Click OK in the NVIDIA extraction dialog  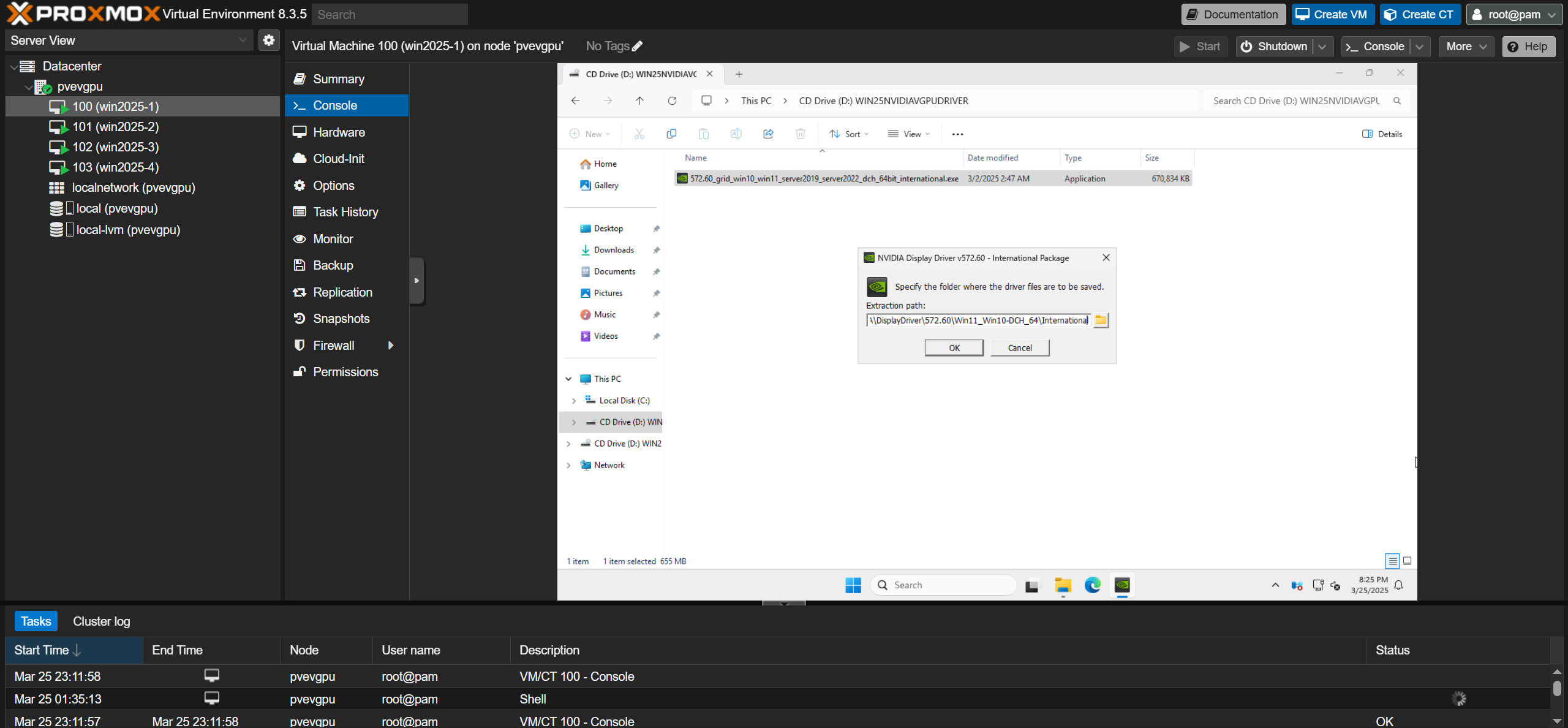[x=954, y=348]
